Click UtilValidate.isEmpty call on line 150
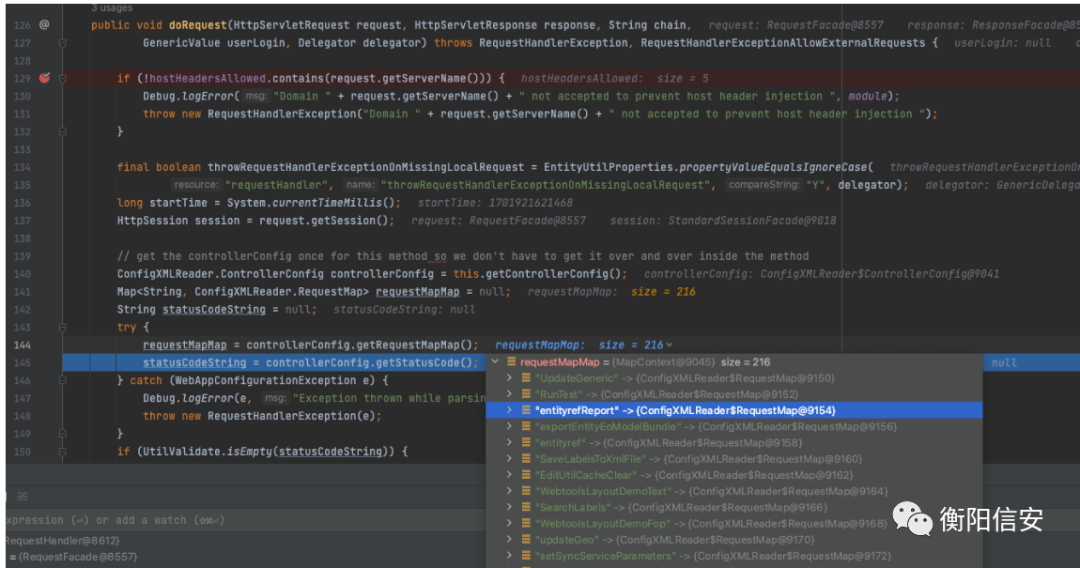This screenshot has width=1080, height=568. click(207, 452)
